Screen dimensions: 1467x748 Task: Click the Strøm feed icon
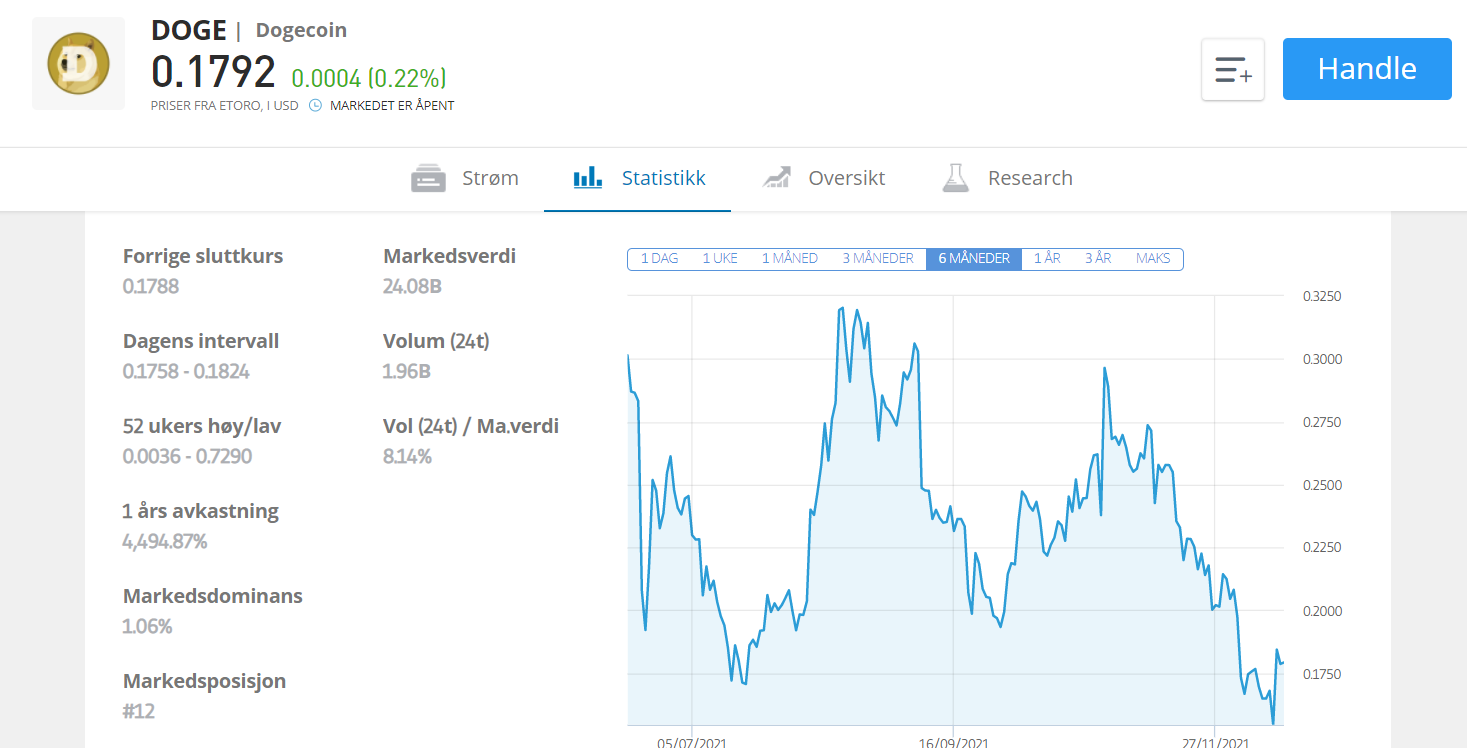pyautogui.click(x=428, y=178)
